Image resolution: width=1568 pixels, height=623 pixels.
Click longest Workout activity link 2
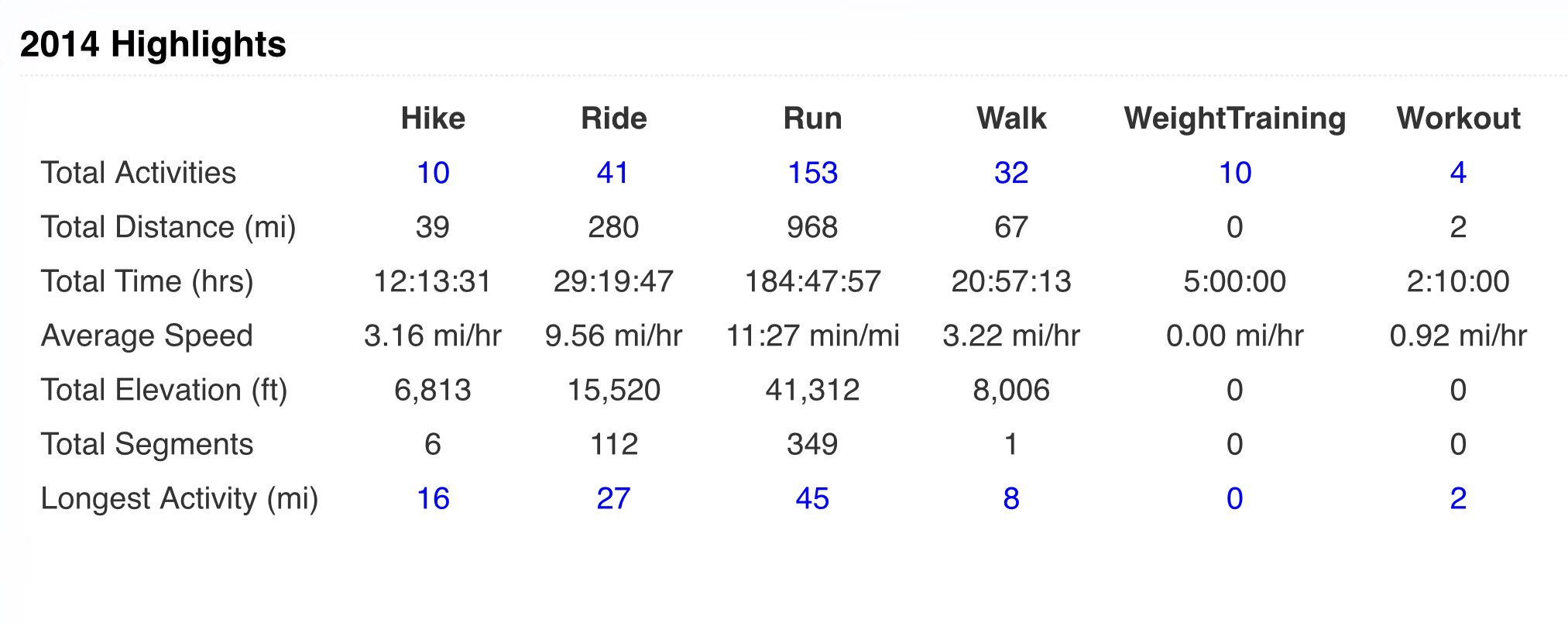[1458, 498]
